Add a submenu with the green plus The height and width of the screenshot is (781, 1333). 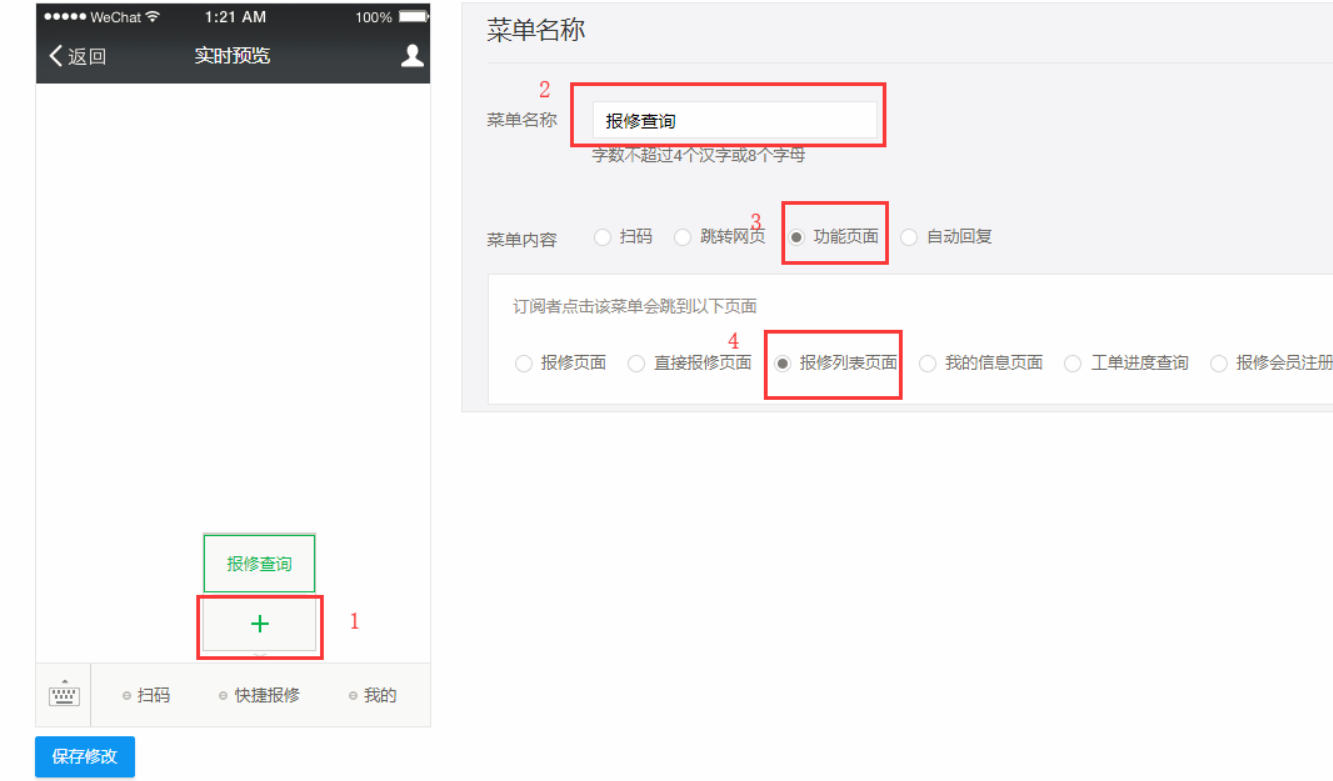(x=260, y=624)
